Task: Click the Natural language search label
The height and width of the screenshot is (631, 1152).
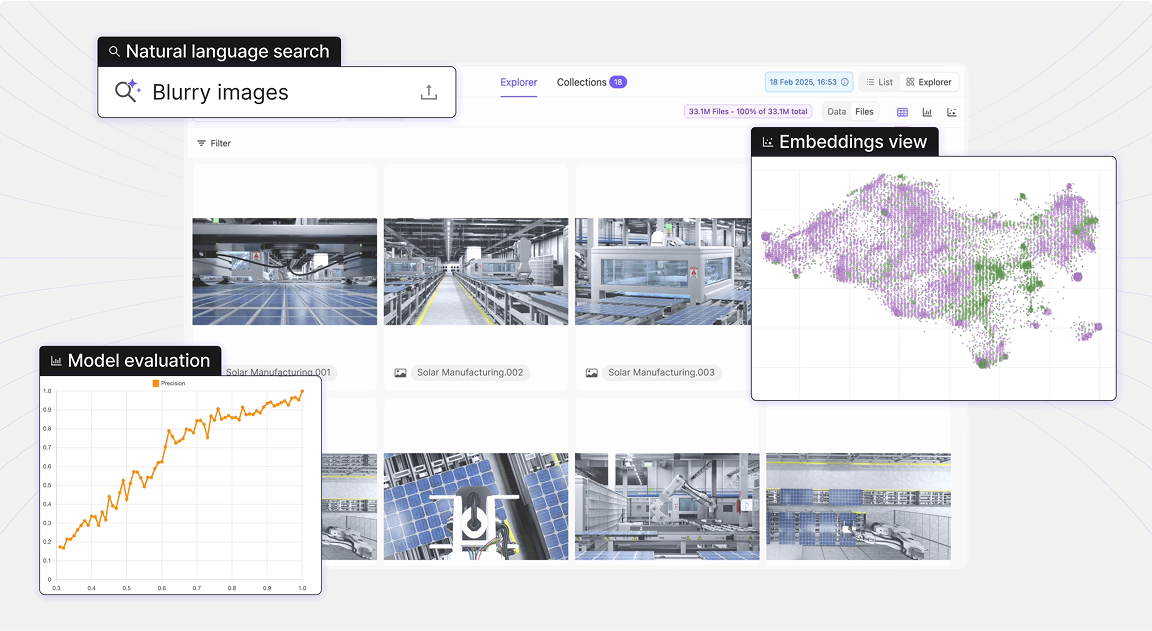Action: coord(219,51)
